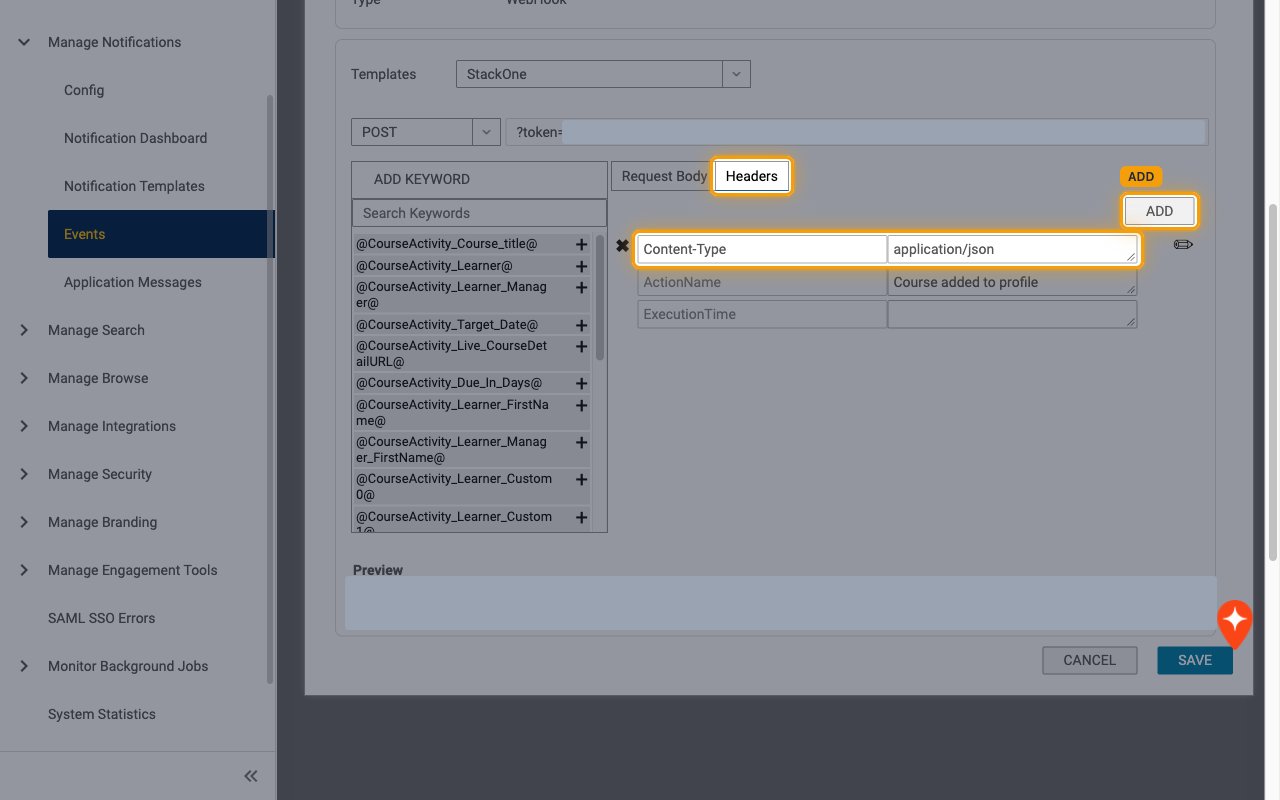
Task: Add the @CourseActivity_Learner_Manager_FirstName@ keyword via plus icon
Action: point(581,443)
